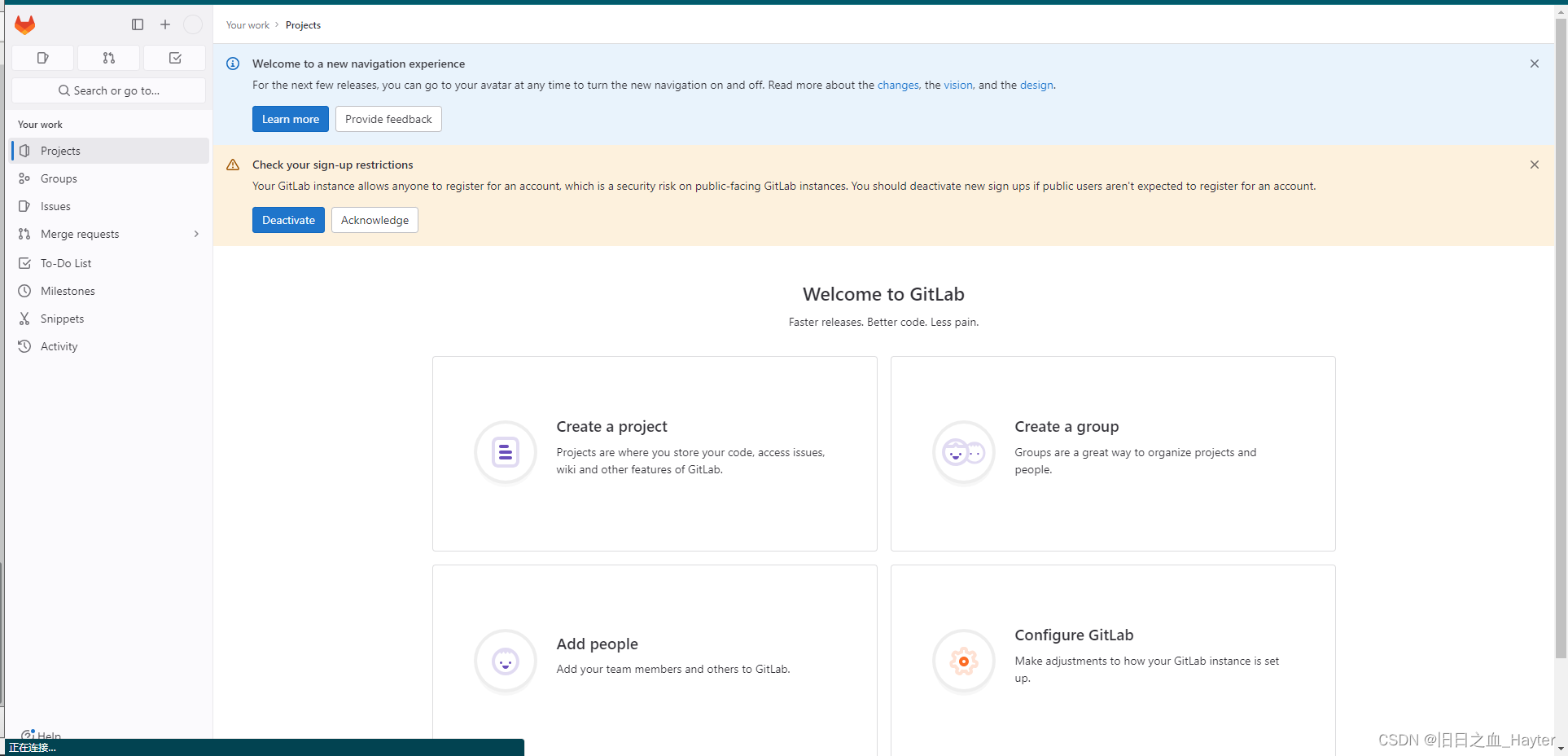Viewport: 1568px width, 756px height.
Task: Click the Configure GitLab gear icon
Action: click(x=963, y=661)
